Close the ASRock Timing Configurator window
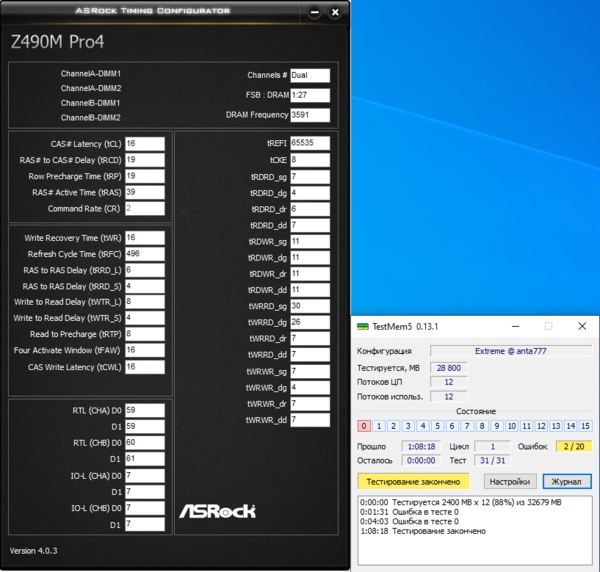Screen dimensions: 600x572 (x=335, y=12)
